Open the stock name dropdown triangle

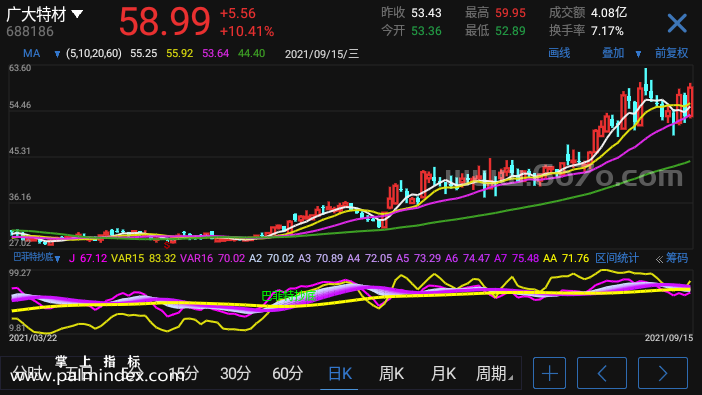(x=77, y=14)
